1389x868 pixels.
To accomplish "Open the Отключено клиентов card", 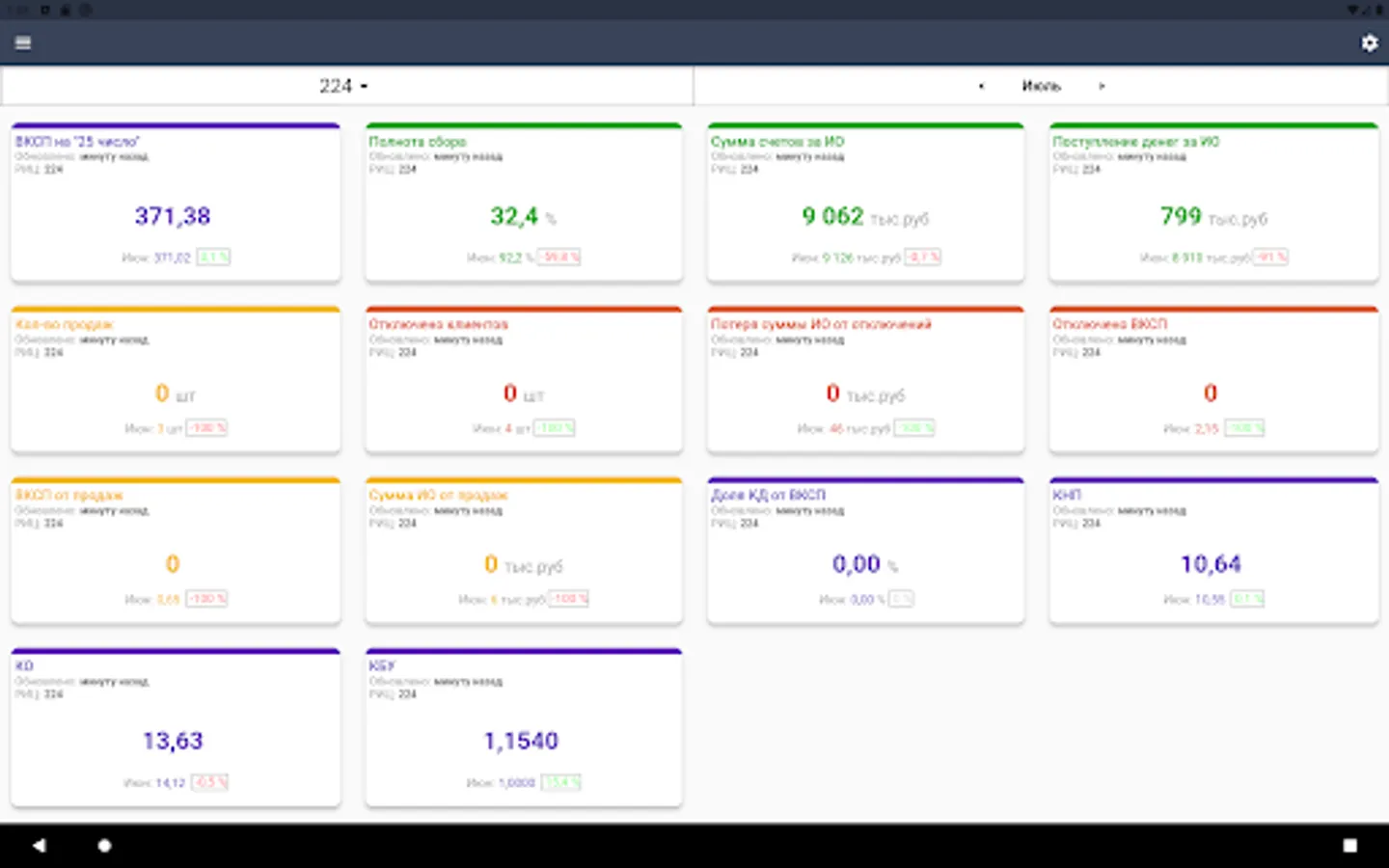I will click(524, 380).
